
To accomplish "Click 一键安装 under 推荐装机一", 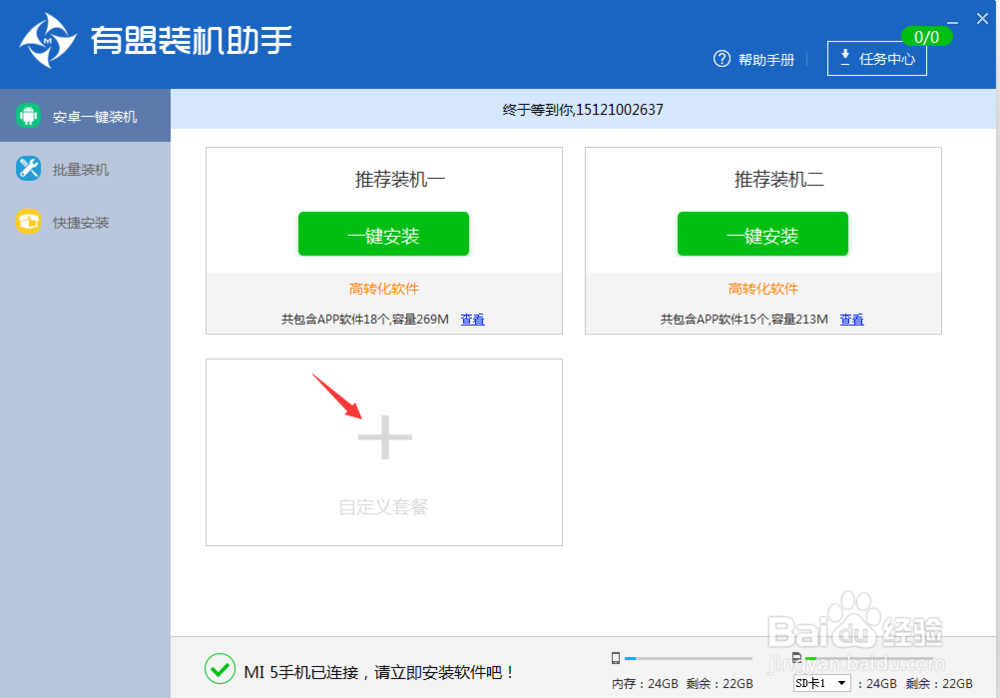I will tap(383, 233).
